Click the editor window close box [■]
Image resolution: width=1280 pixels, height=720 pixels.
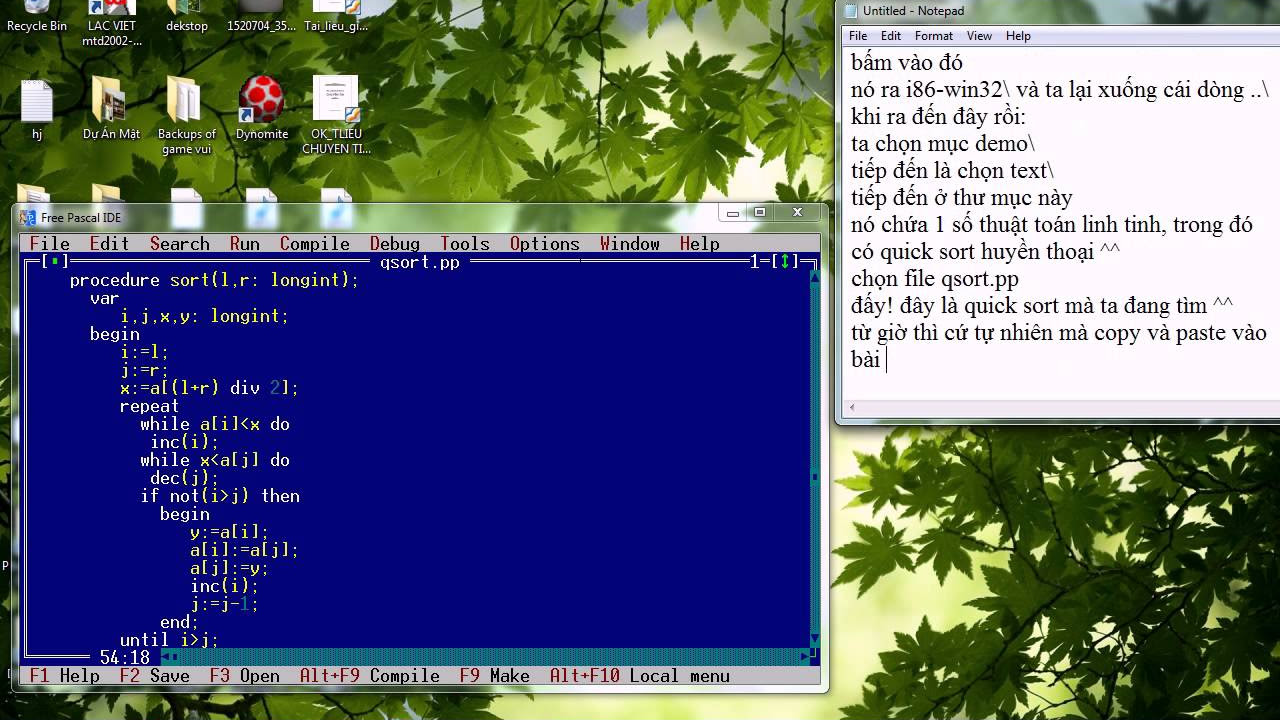point(54,262)
